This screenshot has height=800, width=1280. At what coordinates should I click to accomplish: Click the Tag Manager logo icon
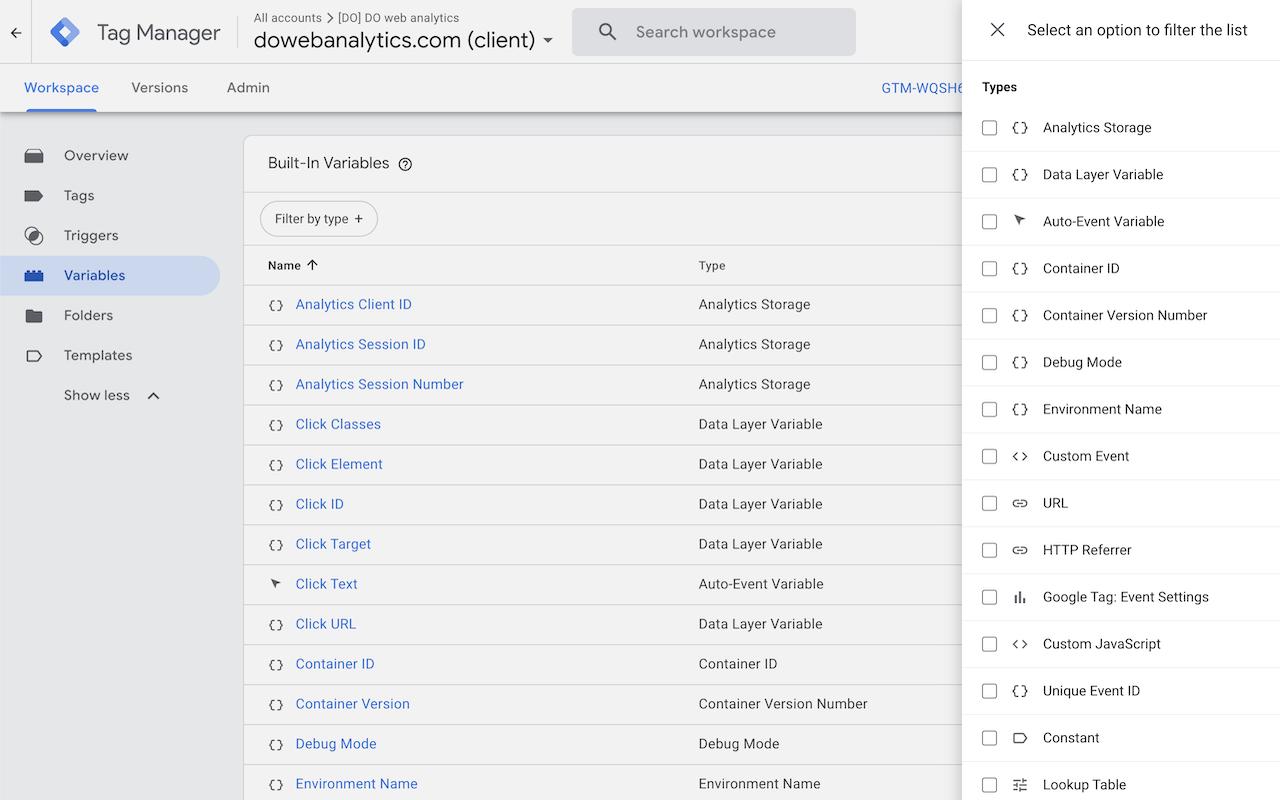pos(65,32)
